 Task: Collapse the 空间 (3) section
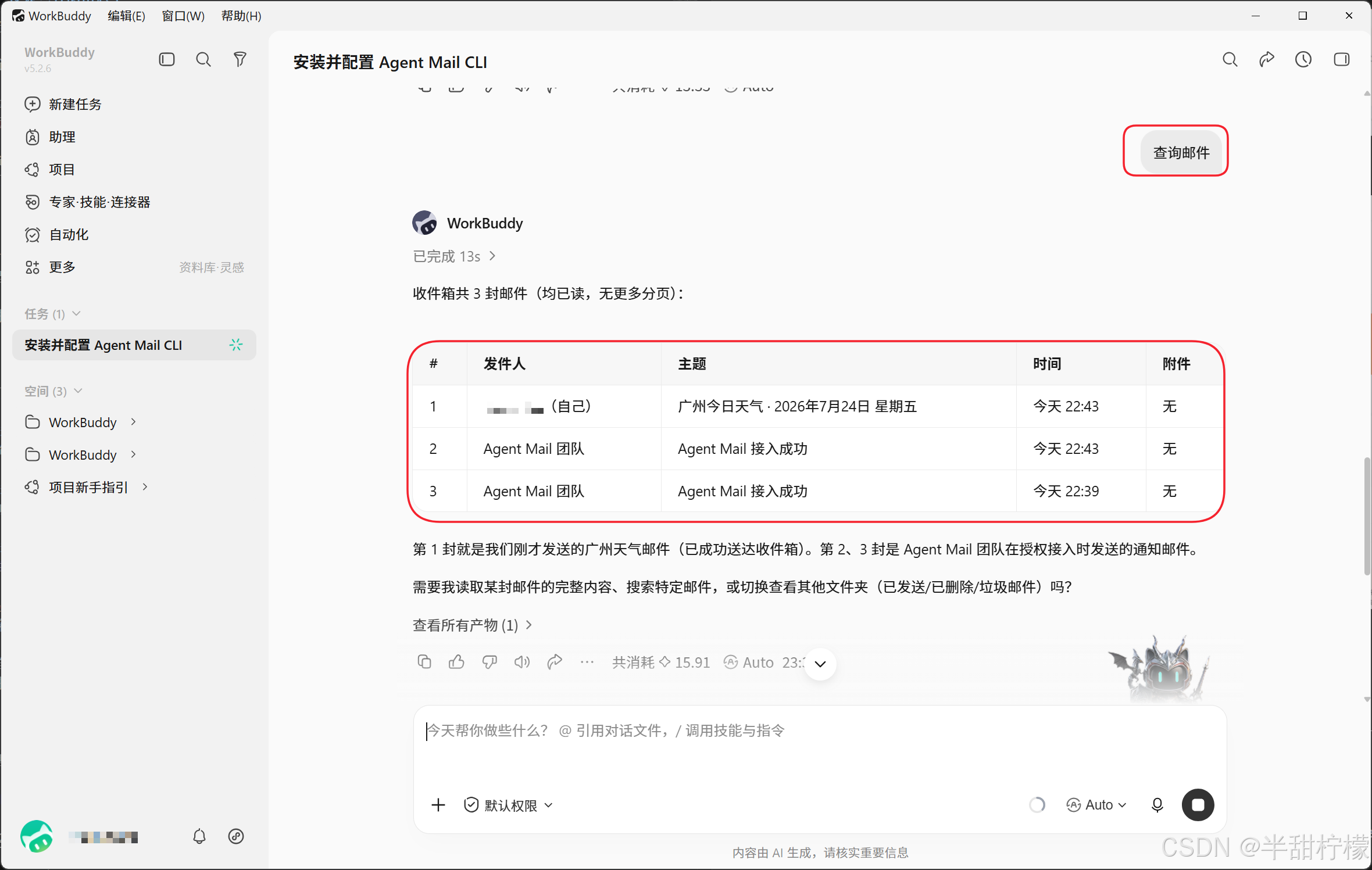[x=53, y=391]
